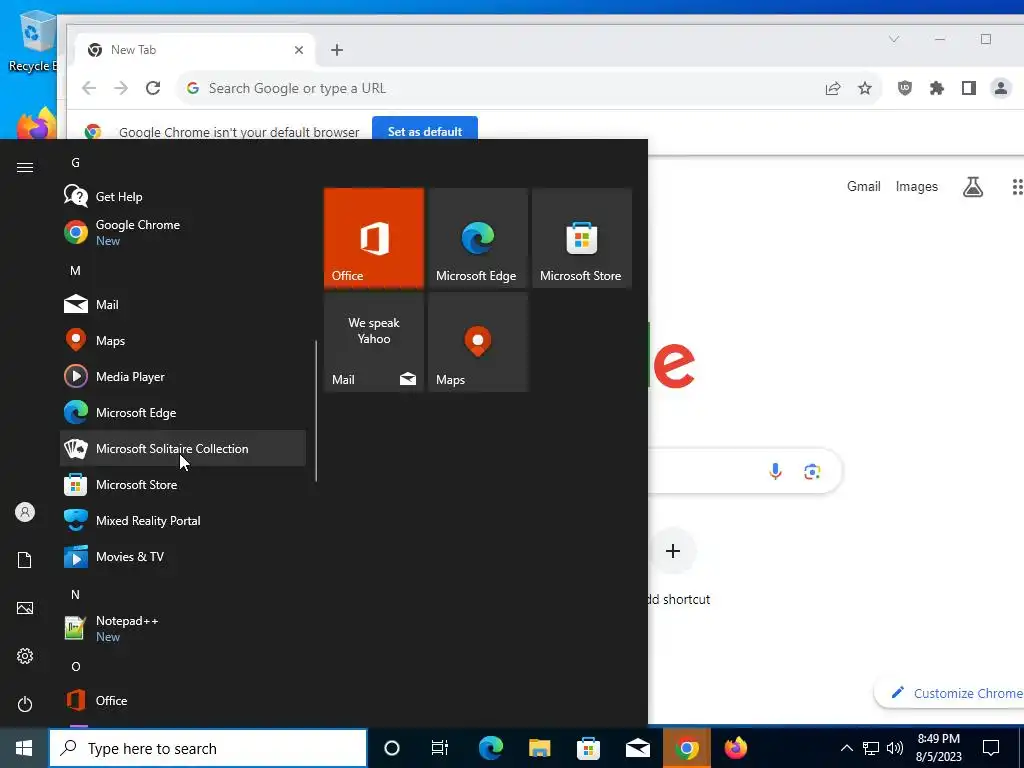This screenshot has width=1024, height=768.
Task: Open the uBlock Origin extension icon
Action: [904, 88]
